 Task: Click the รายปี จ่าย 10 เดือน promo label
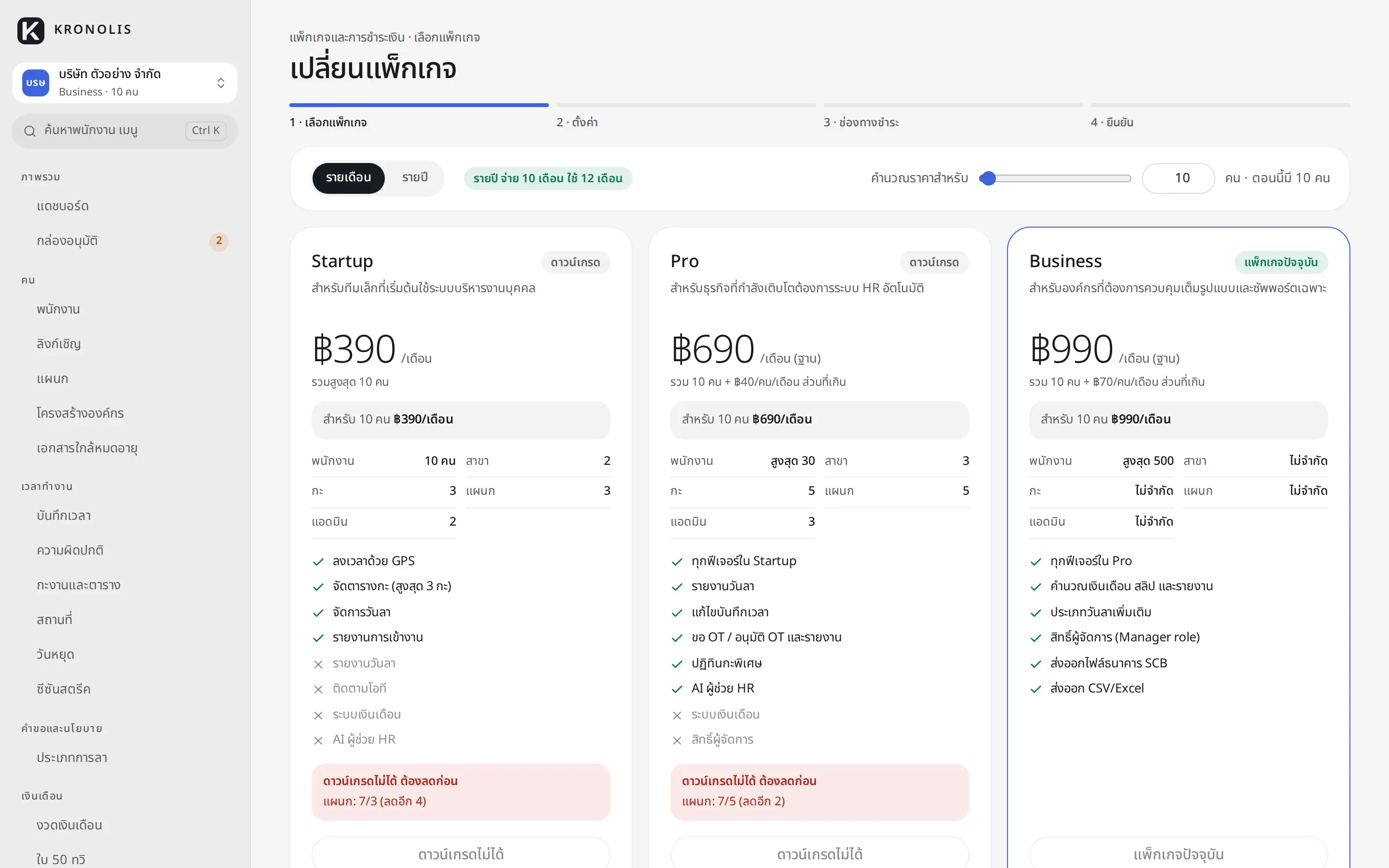pyautogui.click(x=547, y=178)
